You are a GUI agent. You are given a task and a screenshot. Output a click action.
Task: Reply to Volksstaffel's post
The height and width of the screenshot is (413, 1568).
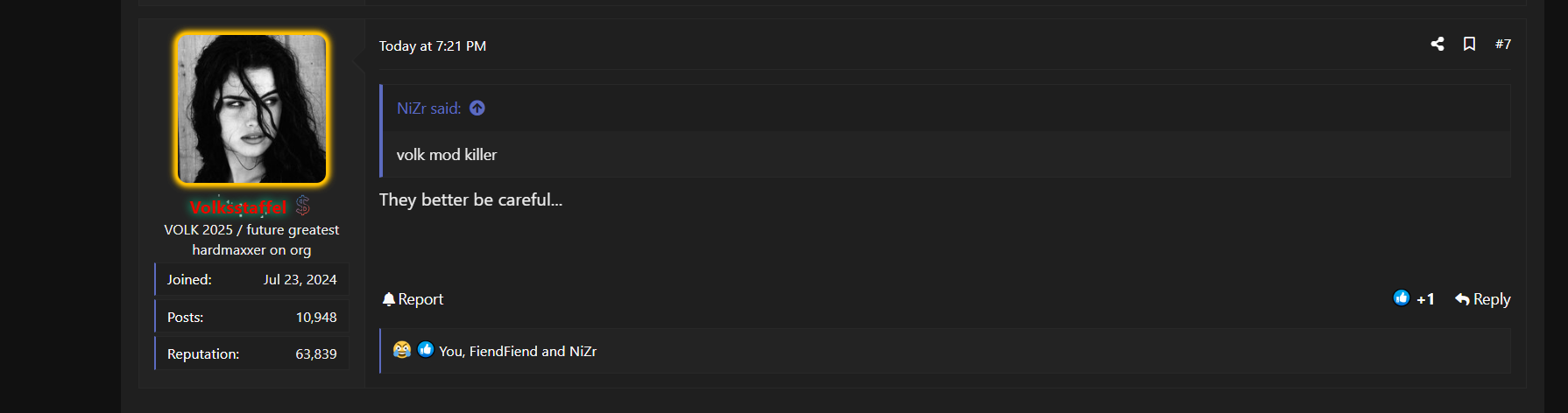click(x=1482, y=299)
